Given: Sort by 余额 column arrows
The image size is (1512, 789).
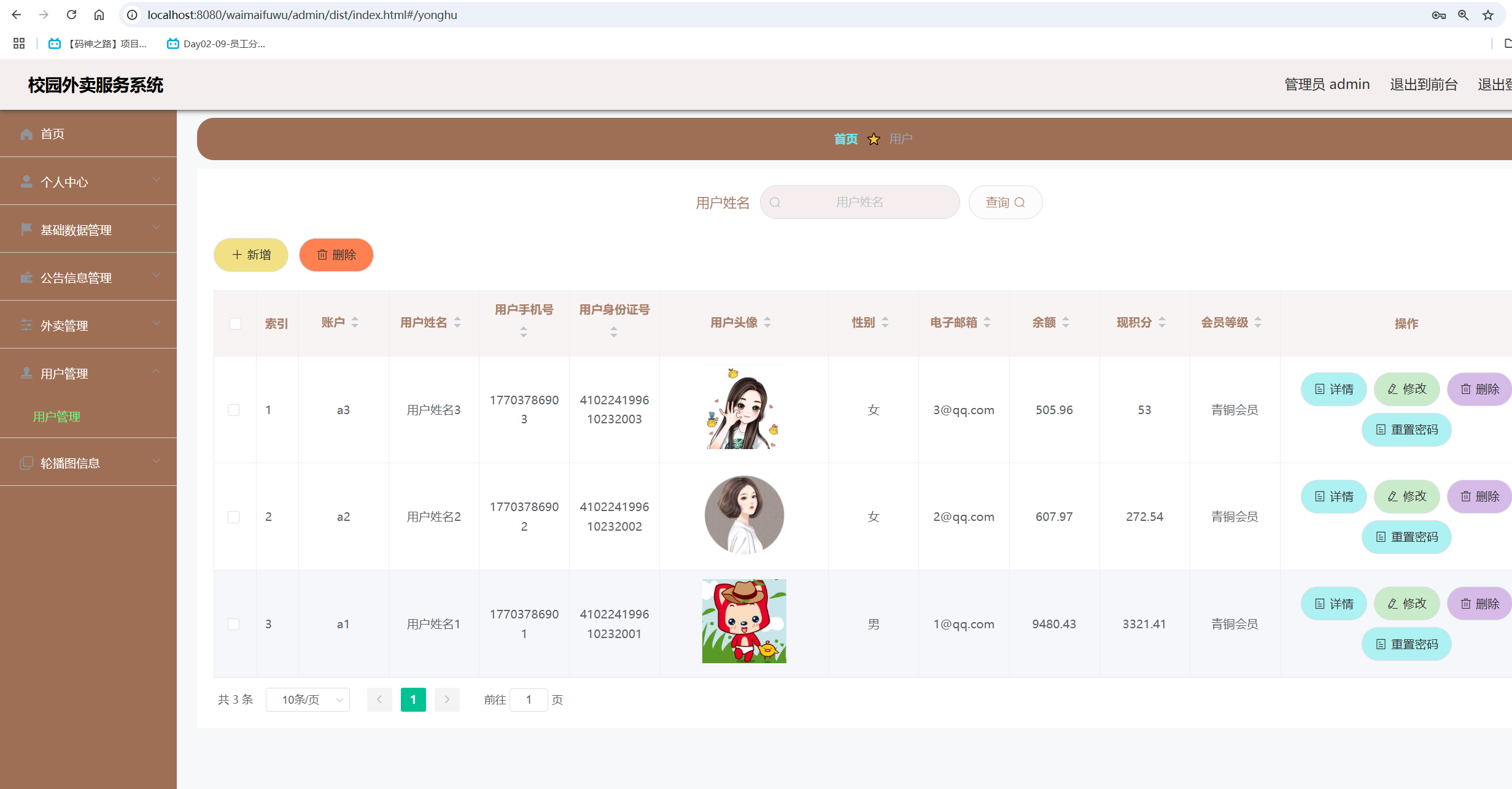Looking at the screenshot, I should click(x=1066, y=323).
